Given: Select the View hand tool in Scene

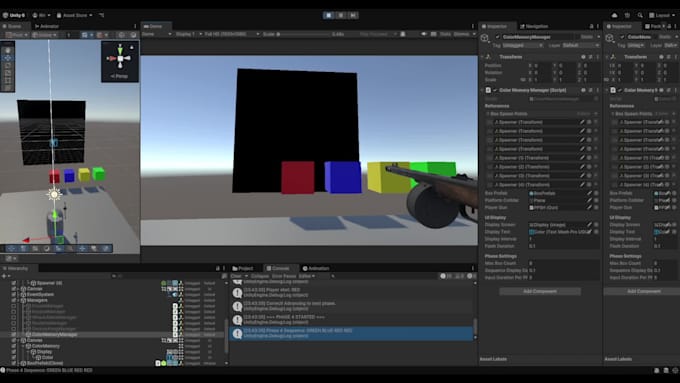Looking at the screenshot, I should (8, 50).
